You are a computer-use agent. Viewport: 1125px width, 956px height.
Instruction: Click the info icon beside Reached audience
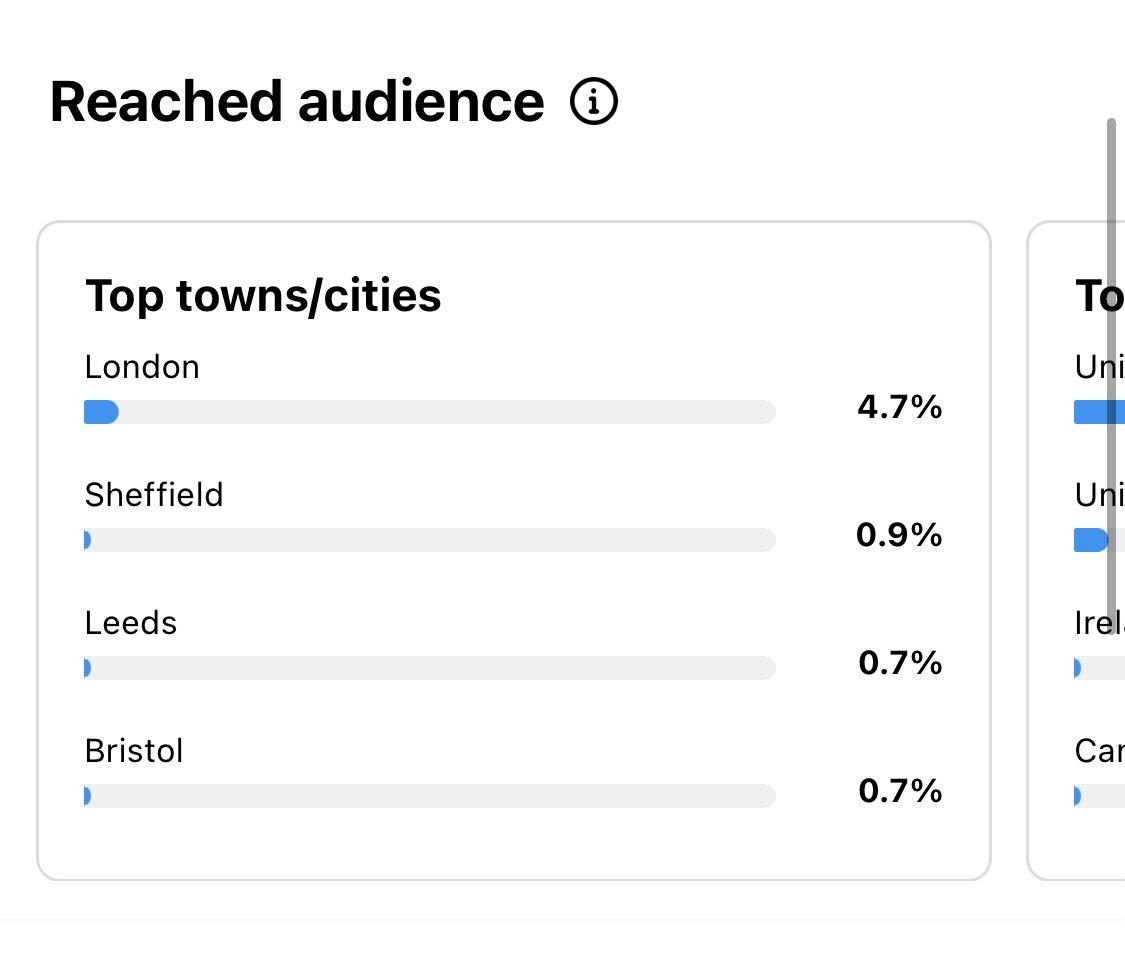click(594, 102)
